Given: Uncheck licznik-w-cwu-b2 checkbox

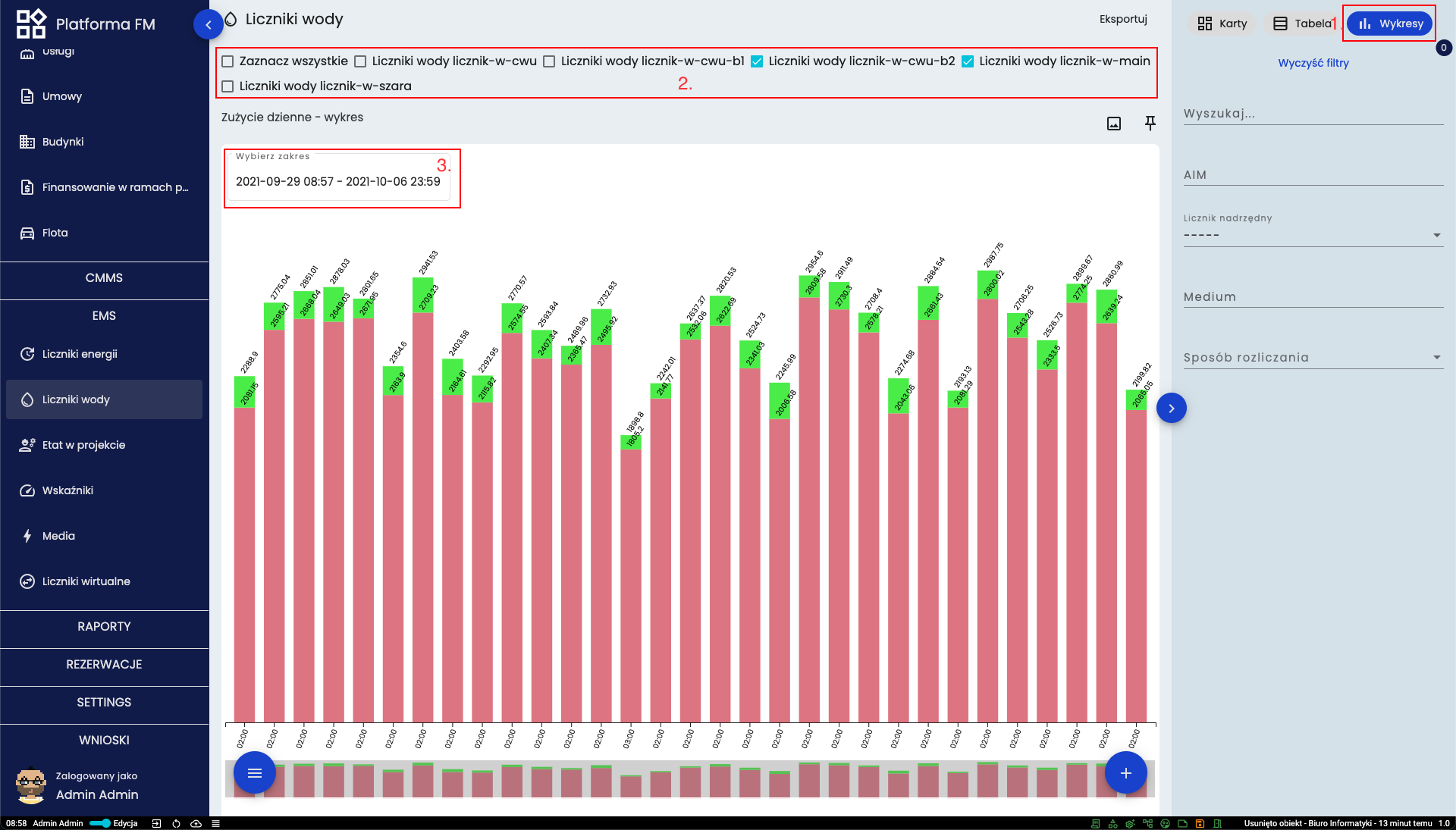Looking at the screenshot, I should 757,61.
